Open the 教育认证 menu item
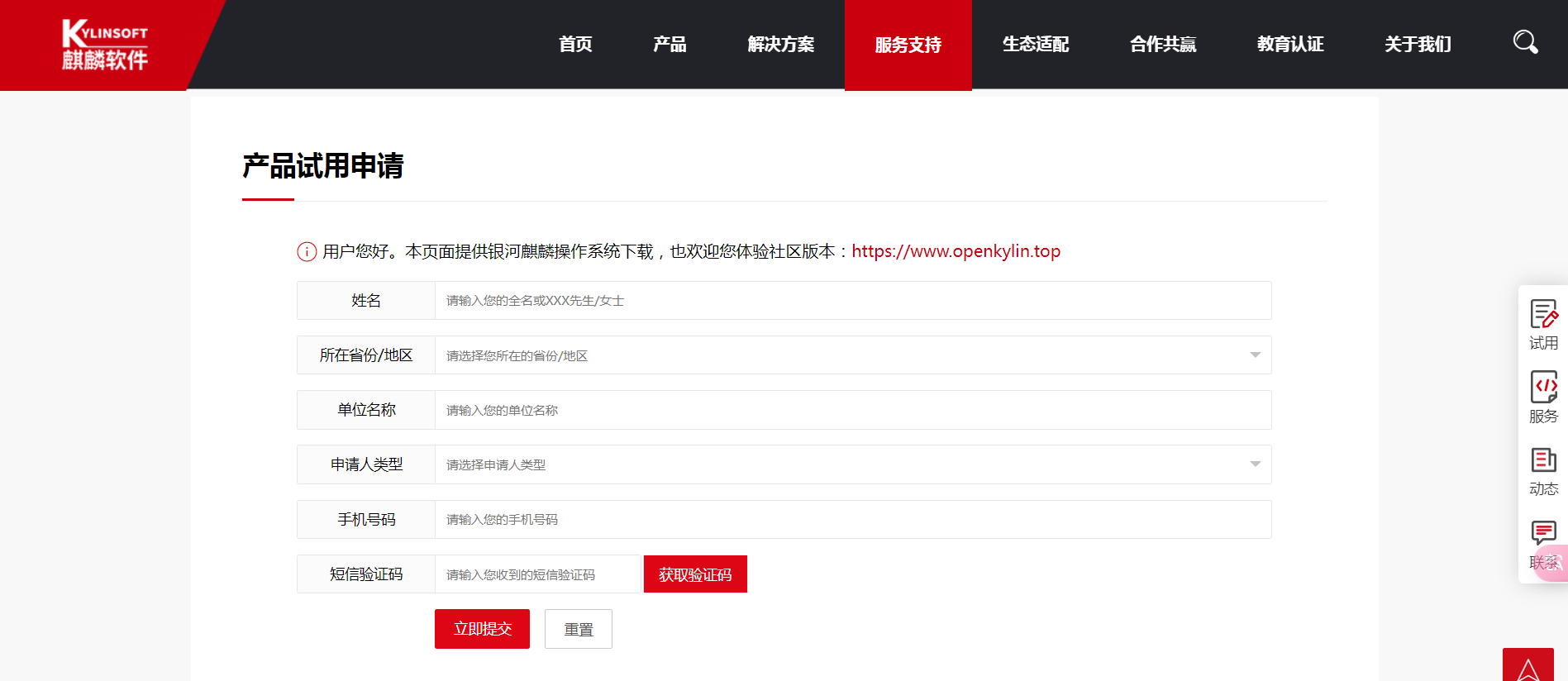1568x681 pixels. click(1290, 45)
